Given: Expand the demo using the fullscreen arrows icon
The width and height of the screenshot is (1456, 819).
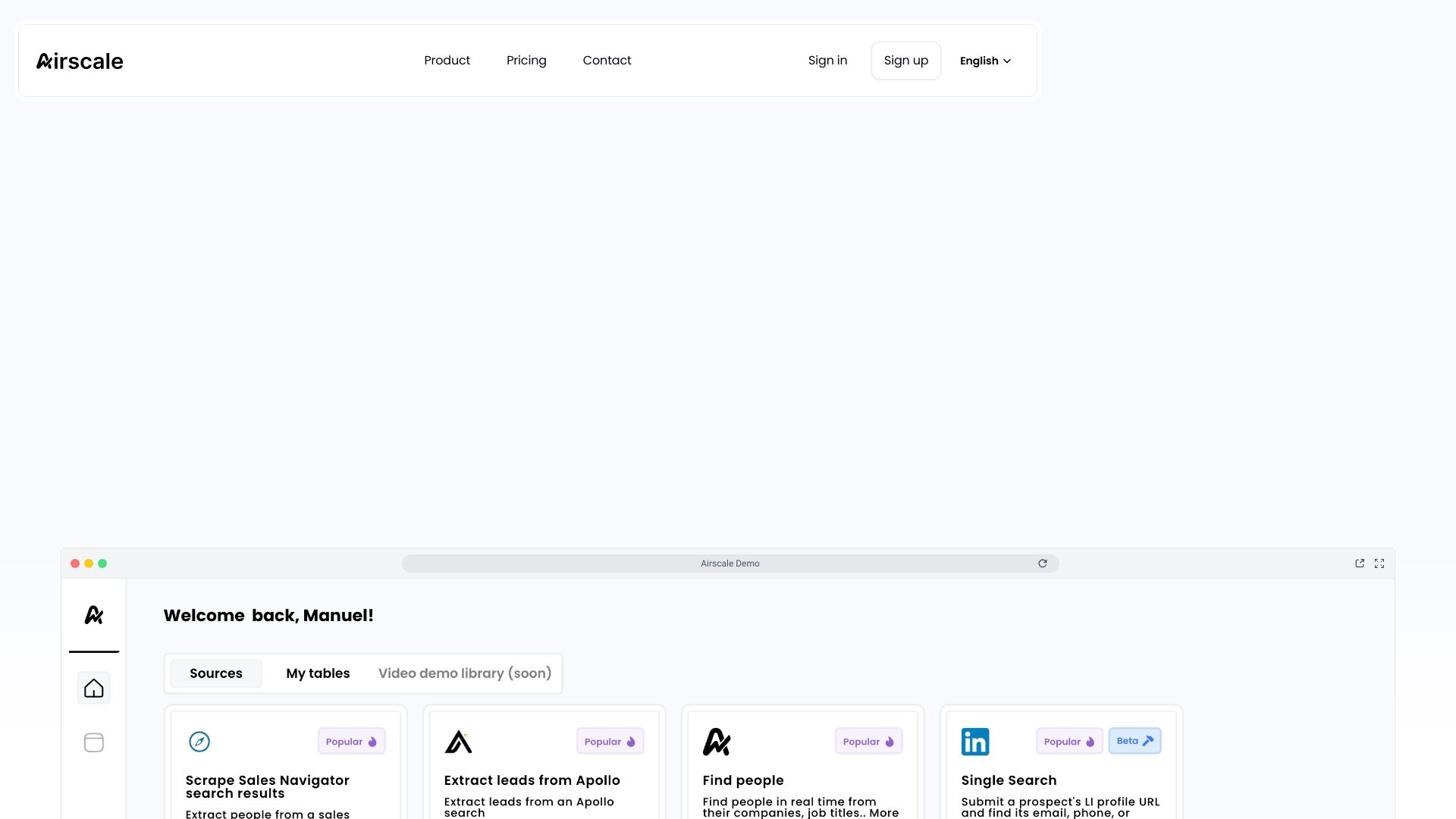Looking at the screenshot, I should 1379,563.
